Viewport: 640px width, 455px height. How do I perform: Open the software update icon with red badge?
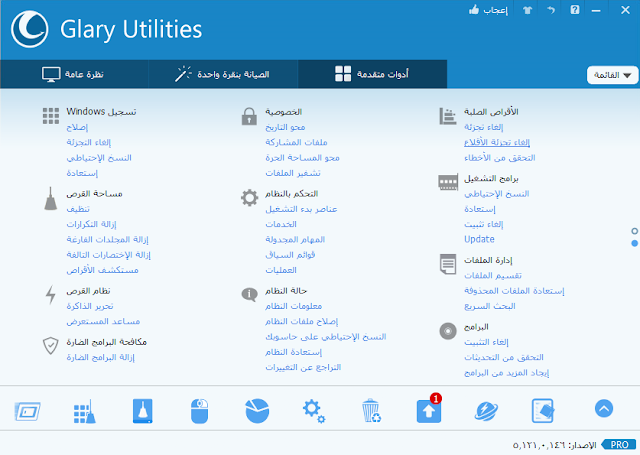429,409
